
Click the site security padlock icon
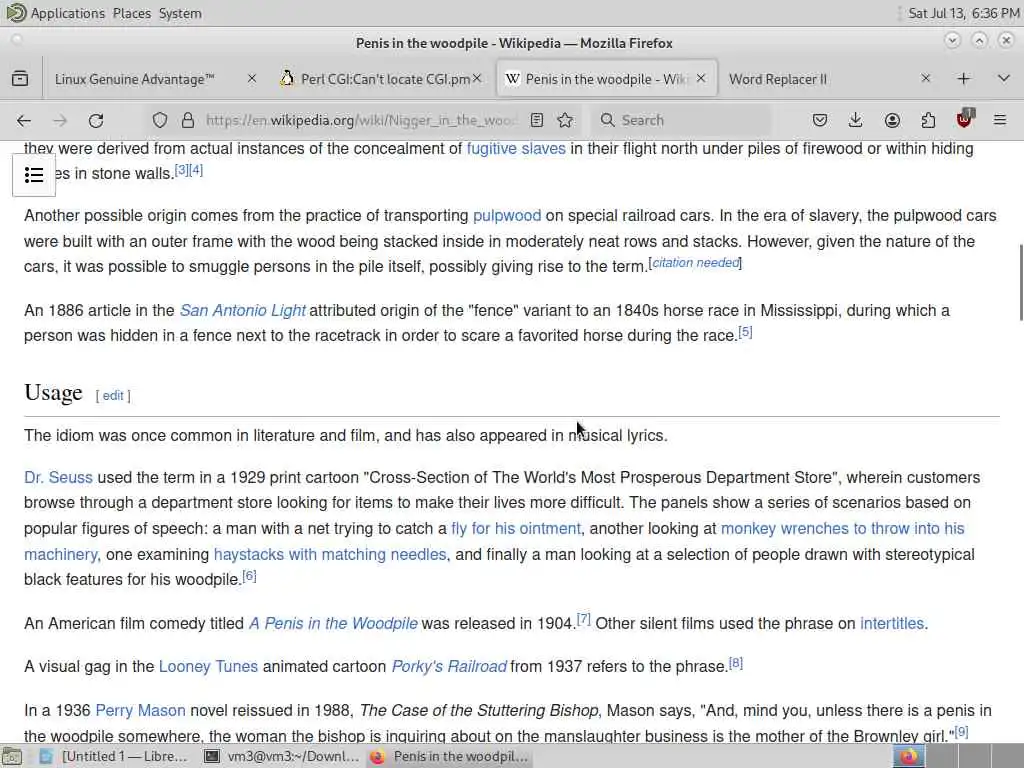pos(188,120)
